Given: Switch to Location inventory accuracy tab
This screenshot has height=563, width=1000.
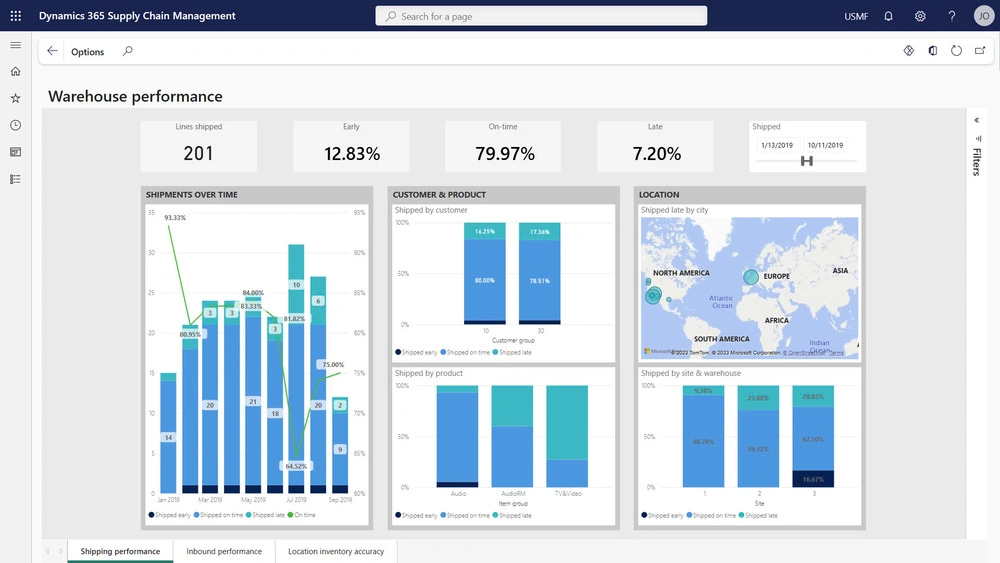Looking at the screenshot, I should pyautogui.click(x=336, y=551).
